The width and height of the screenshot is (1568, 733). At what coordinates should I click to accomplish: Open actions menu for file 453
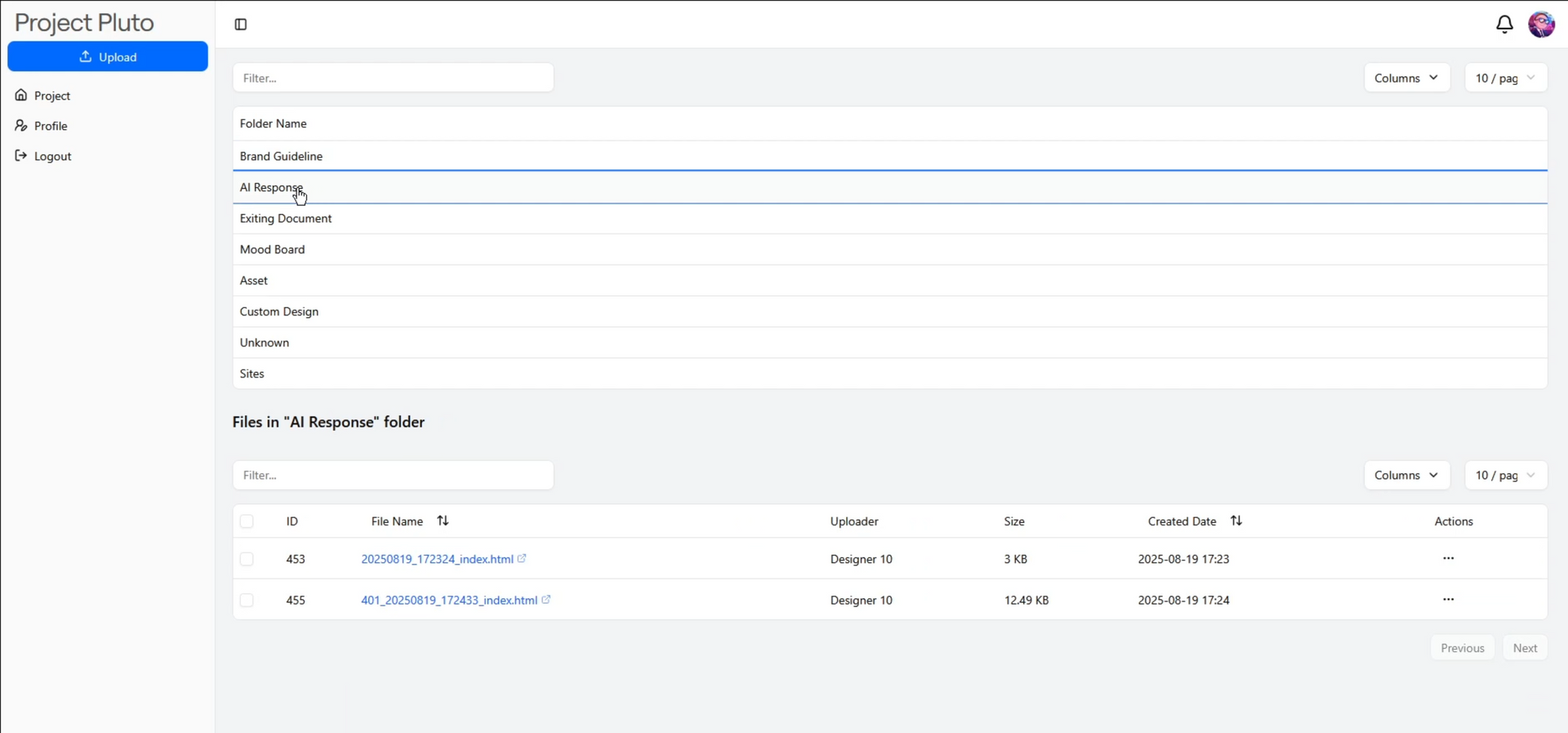1448,559
